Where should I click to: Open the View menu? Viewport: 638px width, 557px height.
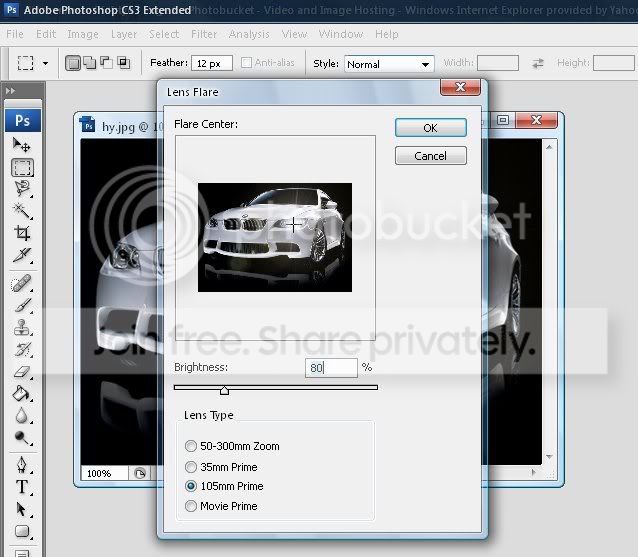(295, 34)
